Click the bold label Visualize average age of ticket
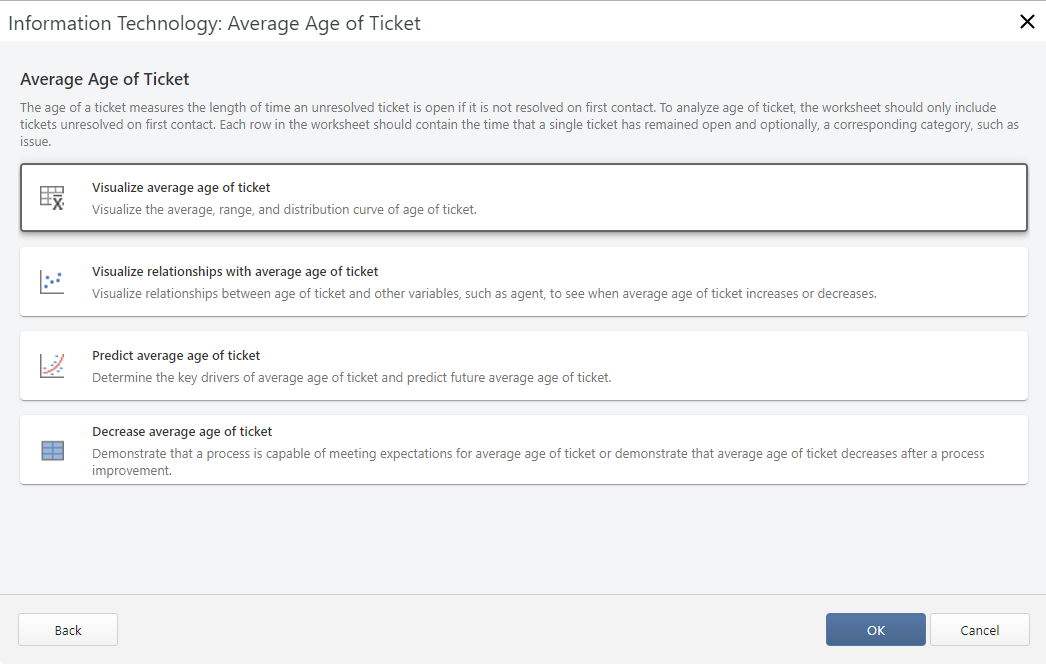Screen dimensions: 1046x664 tap(181, 187)
